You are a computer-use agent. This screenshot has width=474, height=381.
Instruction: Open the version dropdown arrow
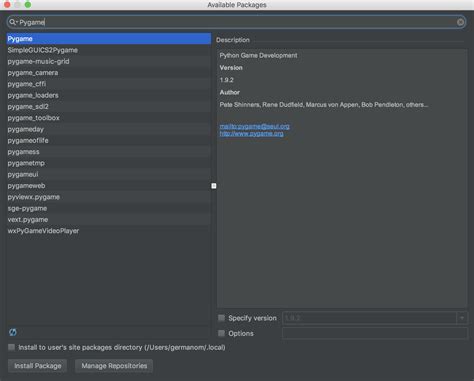coord(462,318)
